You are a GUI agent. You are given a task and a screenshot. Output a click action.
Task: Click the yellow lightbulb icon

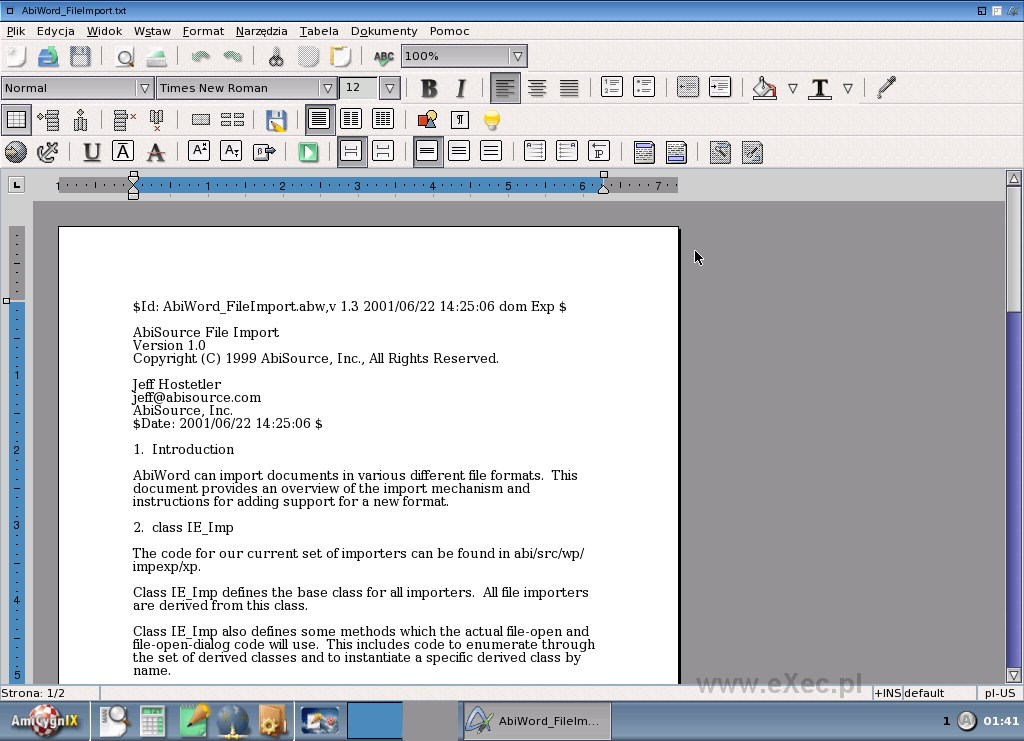[x=492, y=119]
